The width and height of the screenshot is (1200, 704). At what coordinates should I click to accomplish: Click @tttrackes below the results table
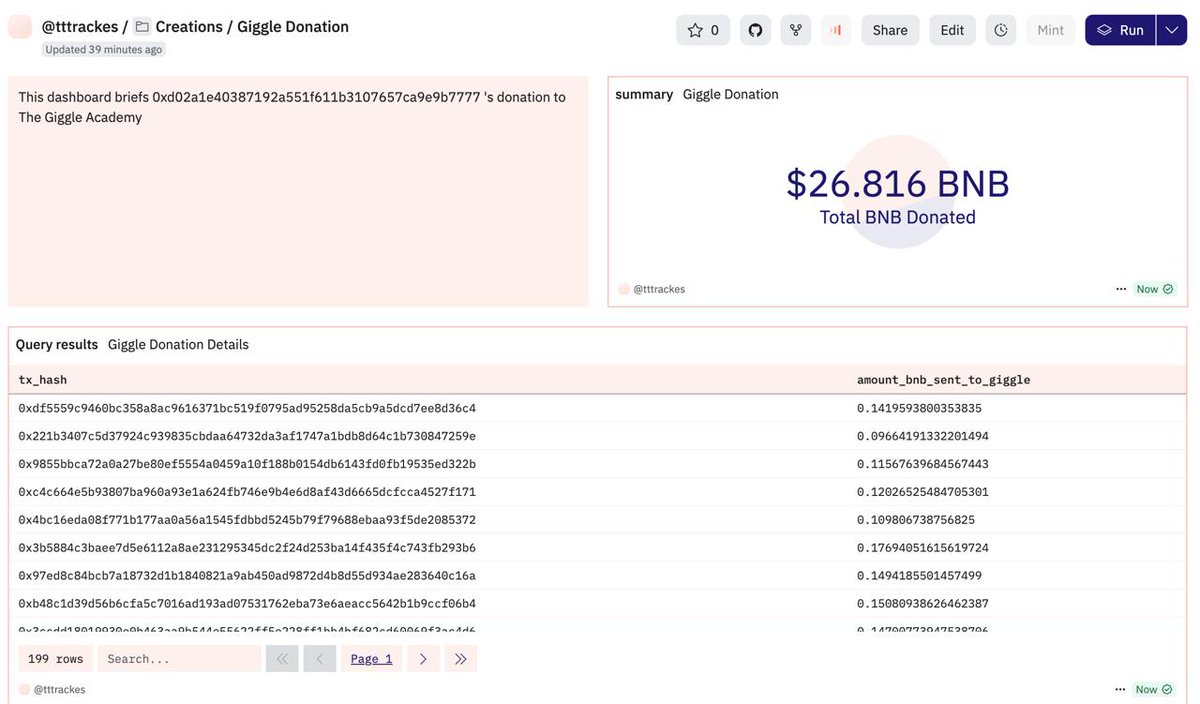point(59,689)
